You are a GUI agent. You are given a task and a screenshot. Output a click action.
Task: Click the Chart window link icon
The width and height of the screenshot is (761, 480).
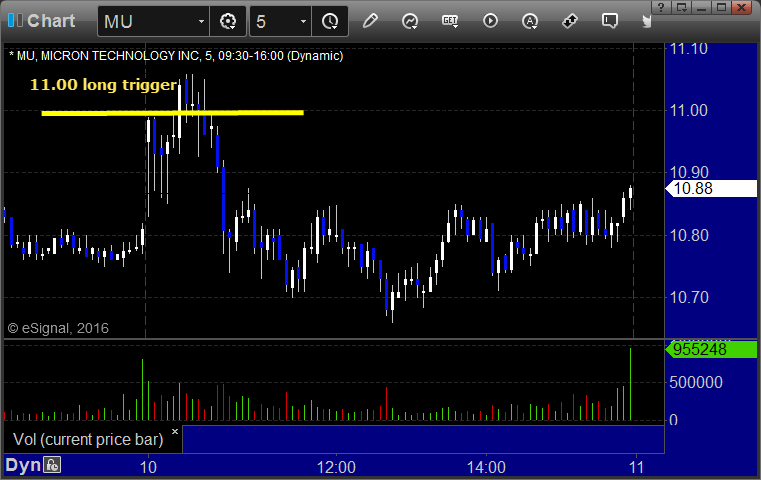[15, 20]
